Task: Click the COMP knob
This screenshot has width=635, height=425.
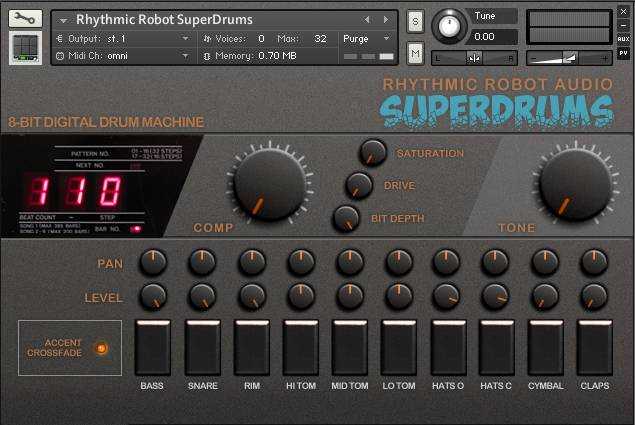Action: (x=268, y=185)
